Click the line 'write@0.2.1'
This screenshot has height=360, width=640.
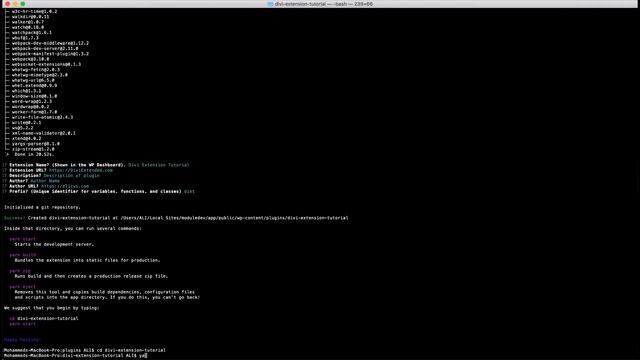[x=26, y=123]
